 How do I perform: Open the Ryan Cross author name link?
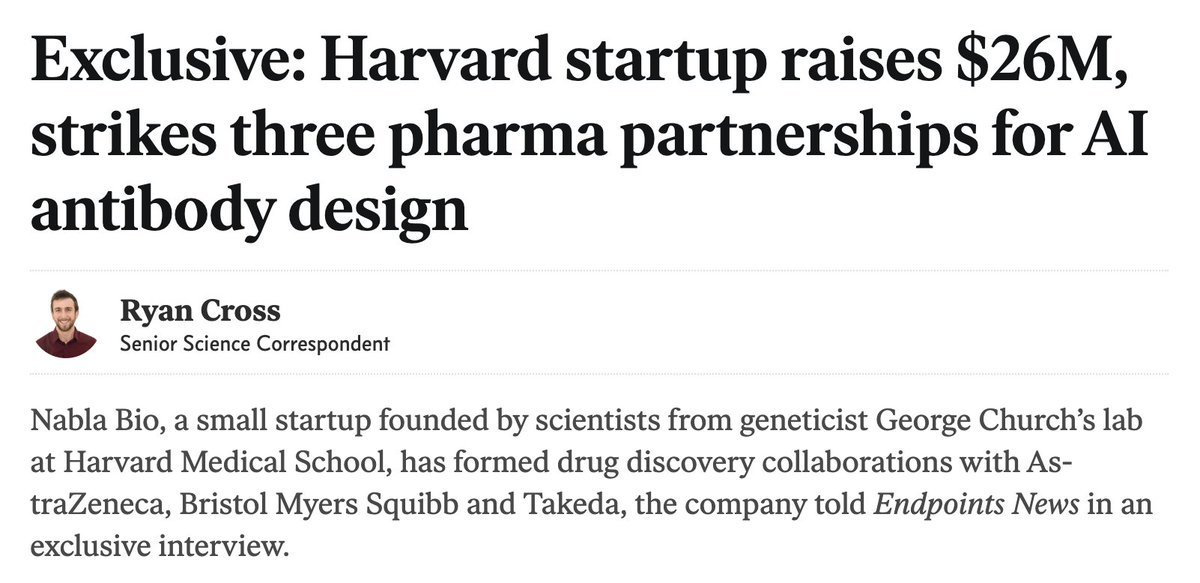[x=199, y=309]
